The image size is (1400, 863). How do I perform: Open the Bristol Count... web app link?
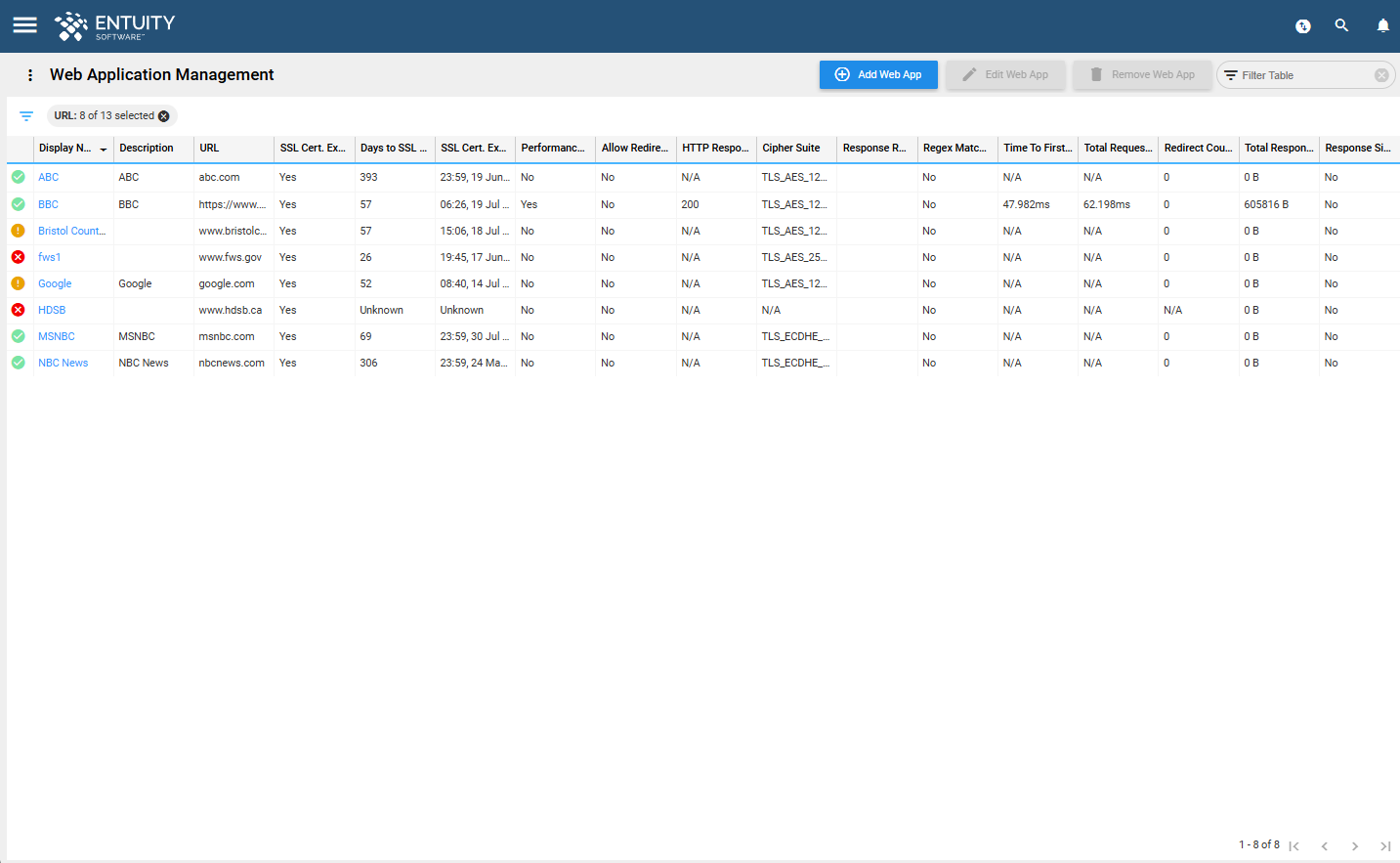(x=72, y=232)
